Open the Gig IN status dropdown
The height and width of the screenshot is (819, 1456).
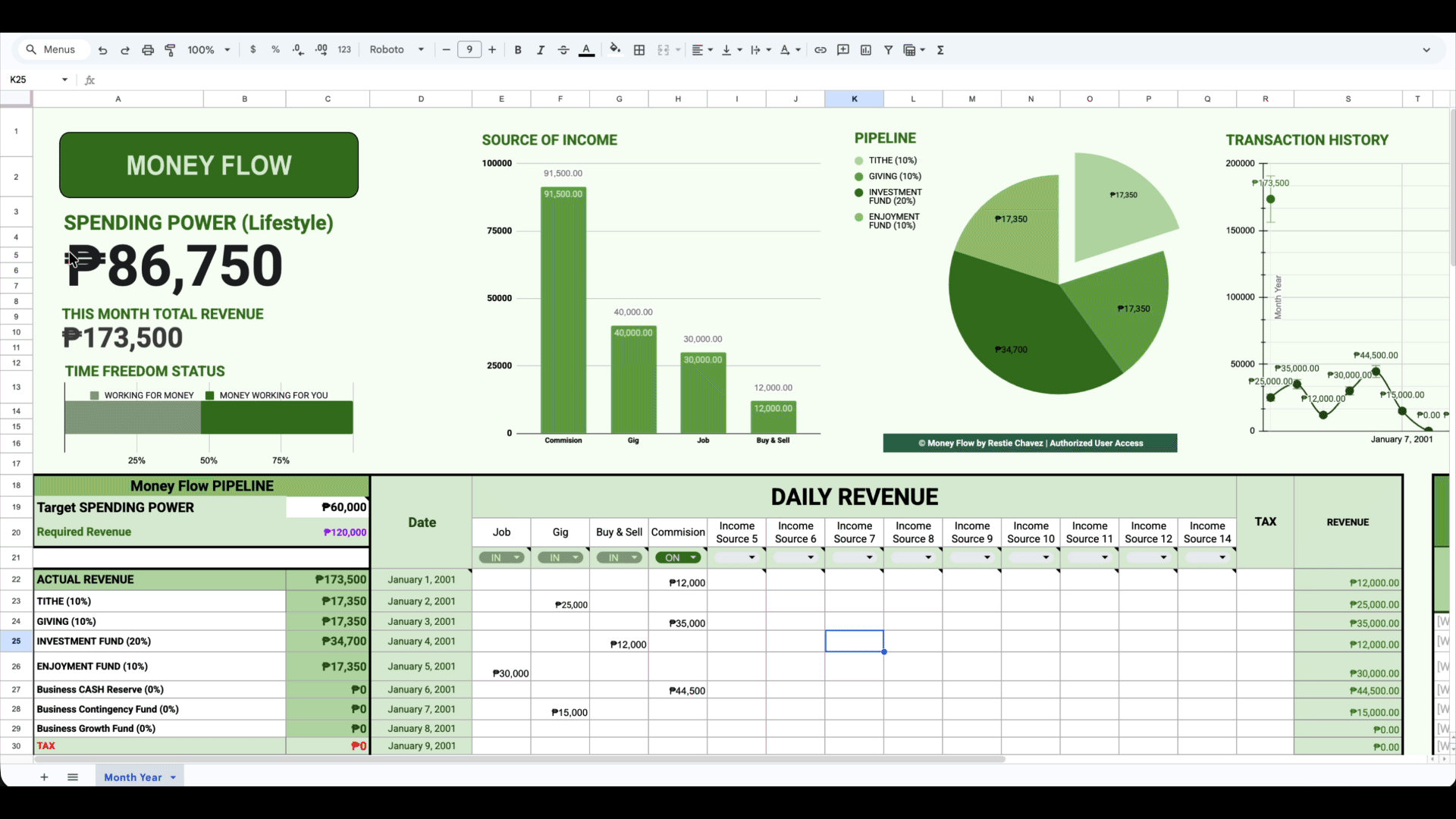[560, 557]
